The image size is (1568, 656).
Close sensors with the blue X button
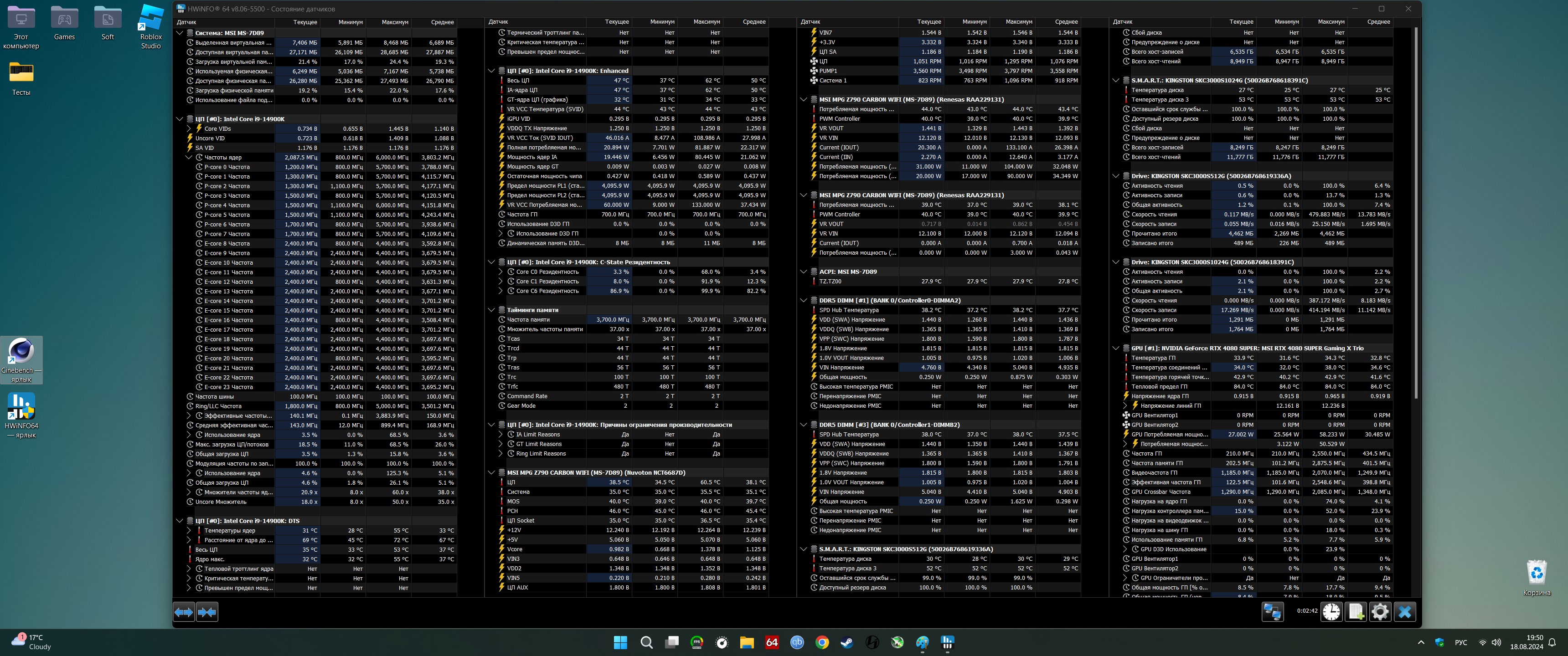pyautogui.click(x=1405, y=611)
